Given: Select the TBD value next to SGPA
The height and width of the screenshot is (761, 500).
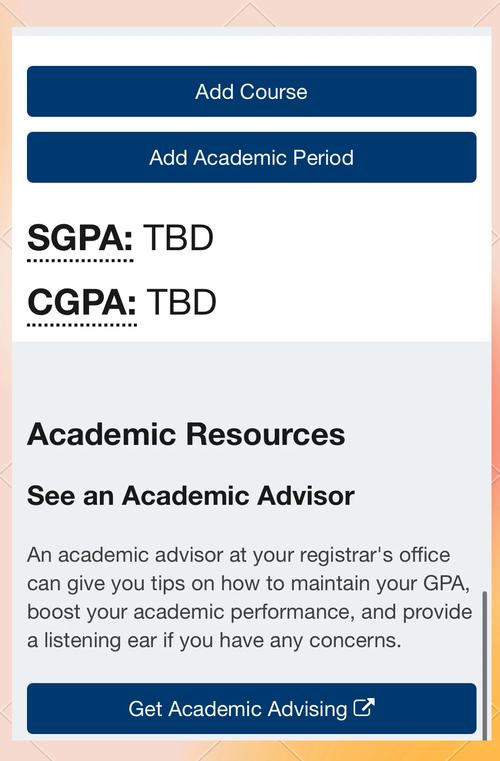Looking at the screenshot, I should pyautogui.click(x=178, y=238).
